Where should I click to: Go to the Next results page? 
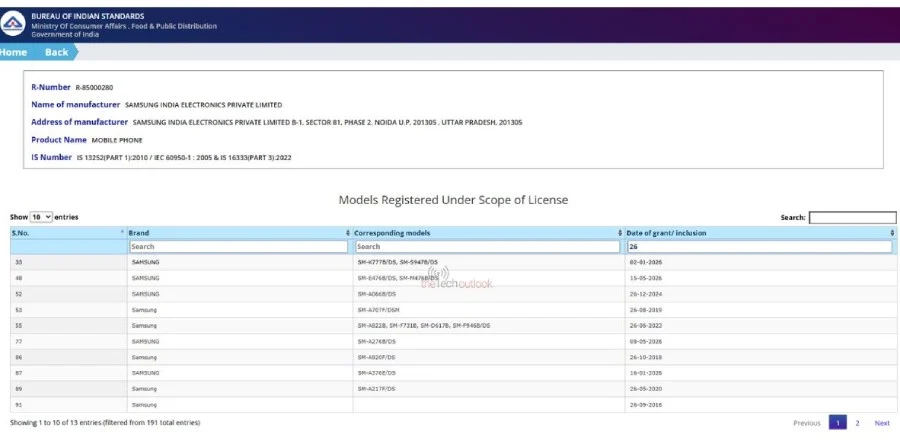click(x=882, y=423)
